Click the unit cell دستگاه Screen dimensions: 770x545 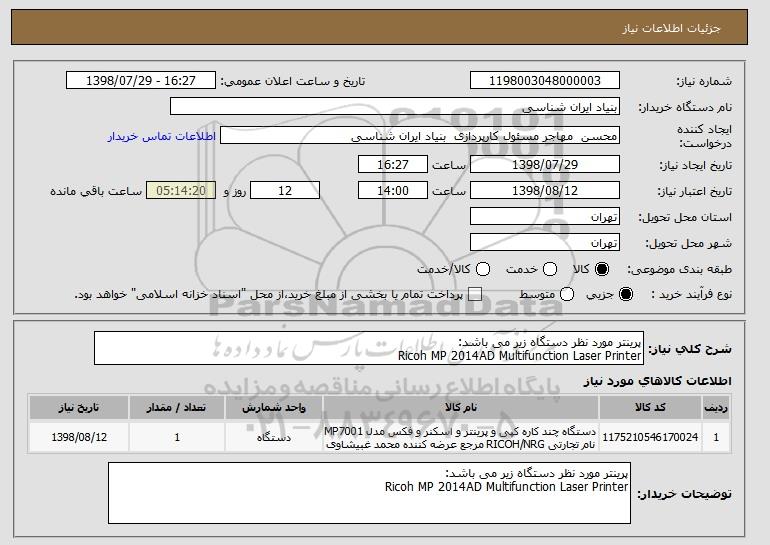[274, 437]
